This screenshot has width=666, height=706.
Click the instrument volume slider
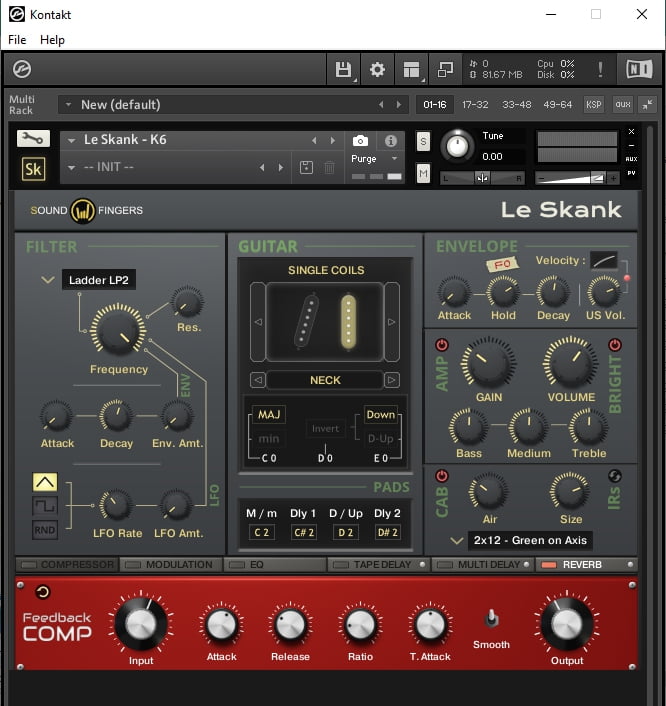[x=576, y=178]
